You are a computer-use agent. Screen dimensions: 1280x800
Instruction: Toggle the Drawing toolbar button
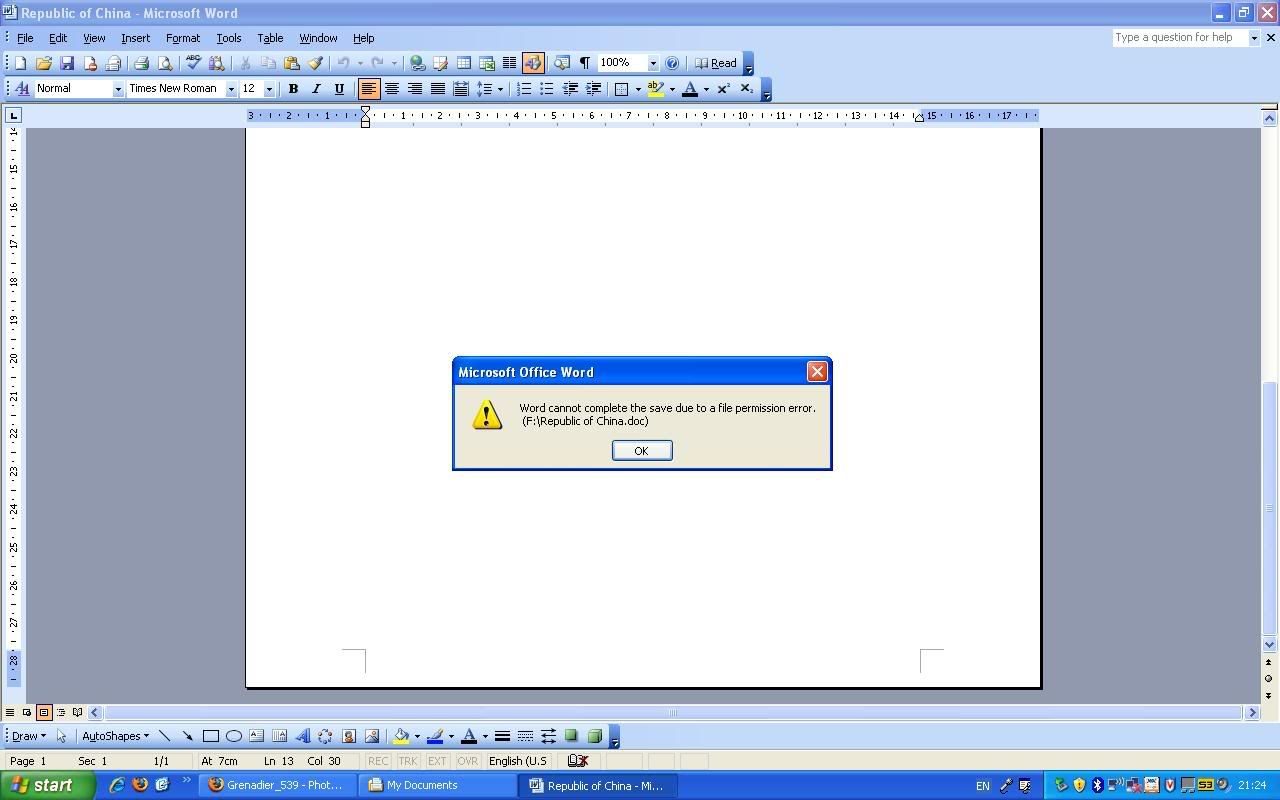tap(533, 63)
